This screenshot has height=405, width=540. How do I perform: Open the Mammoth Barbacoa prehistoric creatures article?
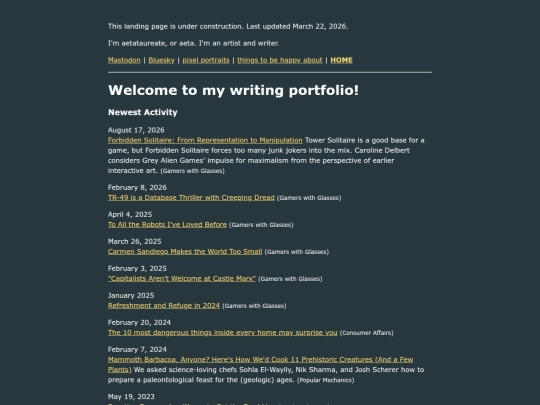click(x=260, y=364)
